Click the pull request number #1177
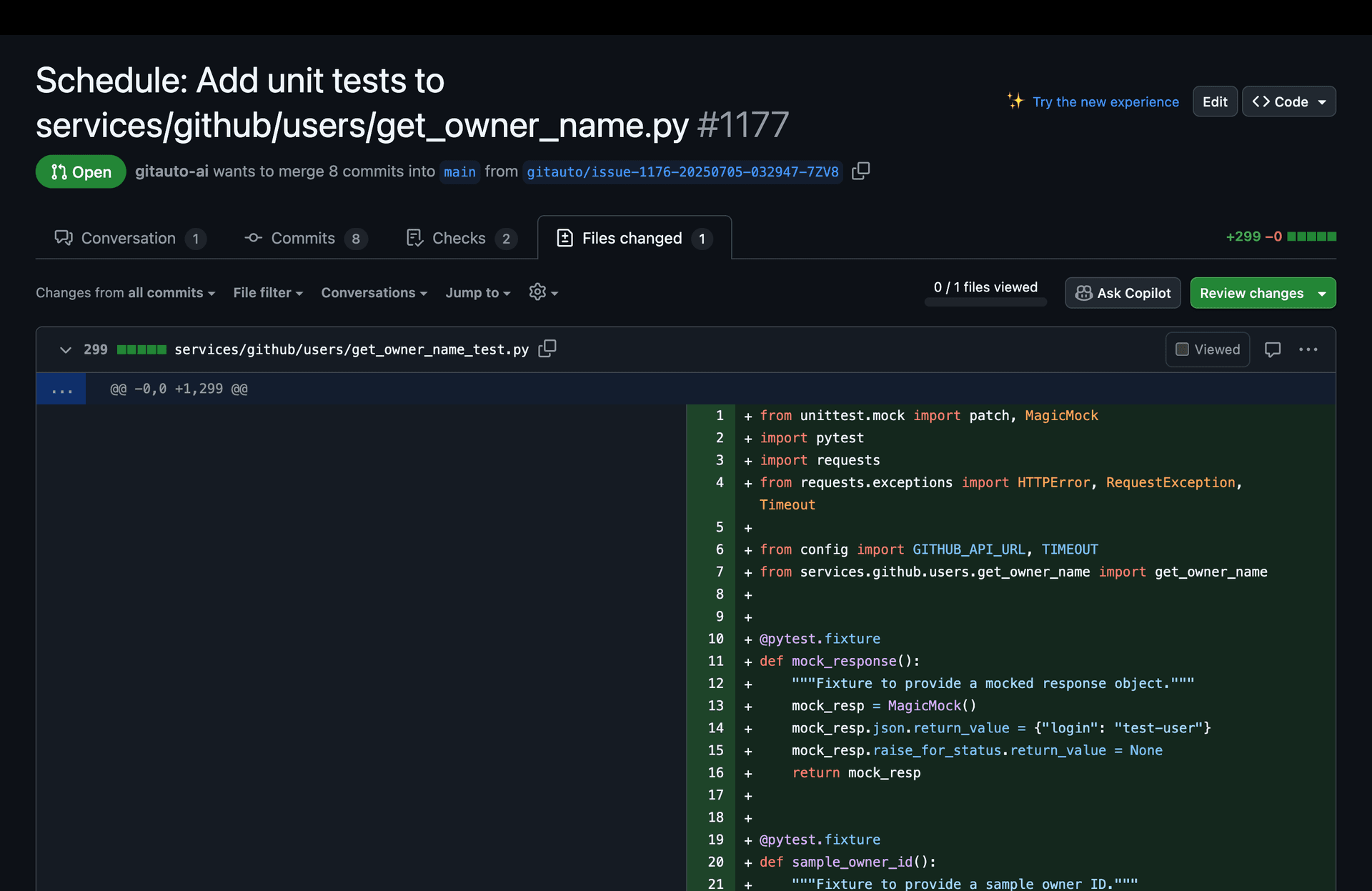The width and height of the screenshot is (1372, 891). click(743, 125)
